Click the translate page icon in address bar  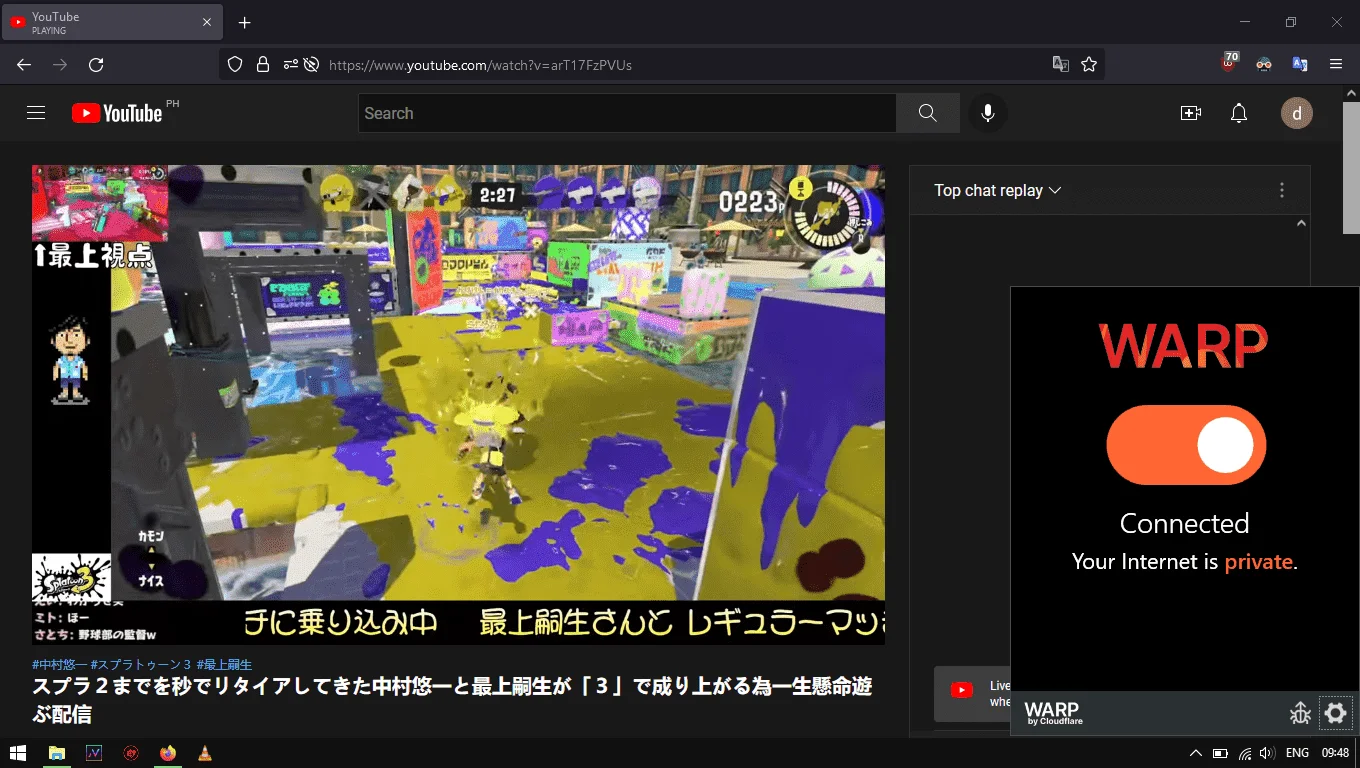coord(1061,65)
